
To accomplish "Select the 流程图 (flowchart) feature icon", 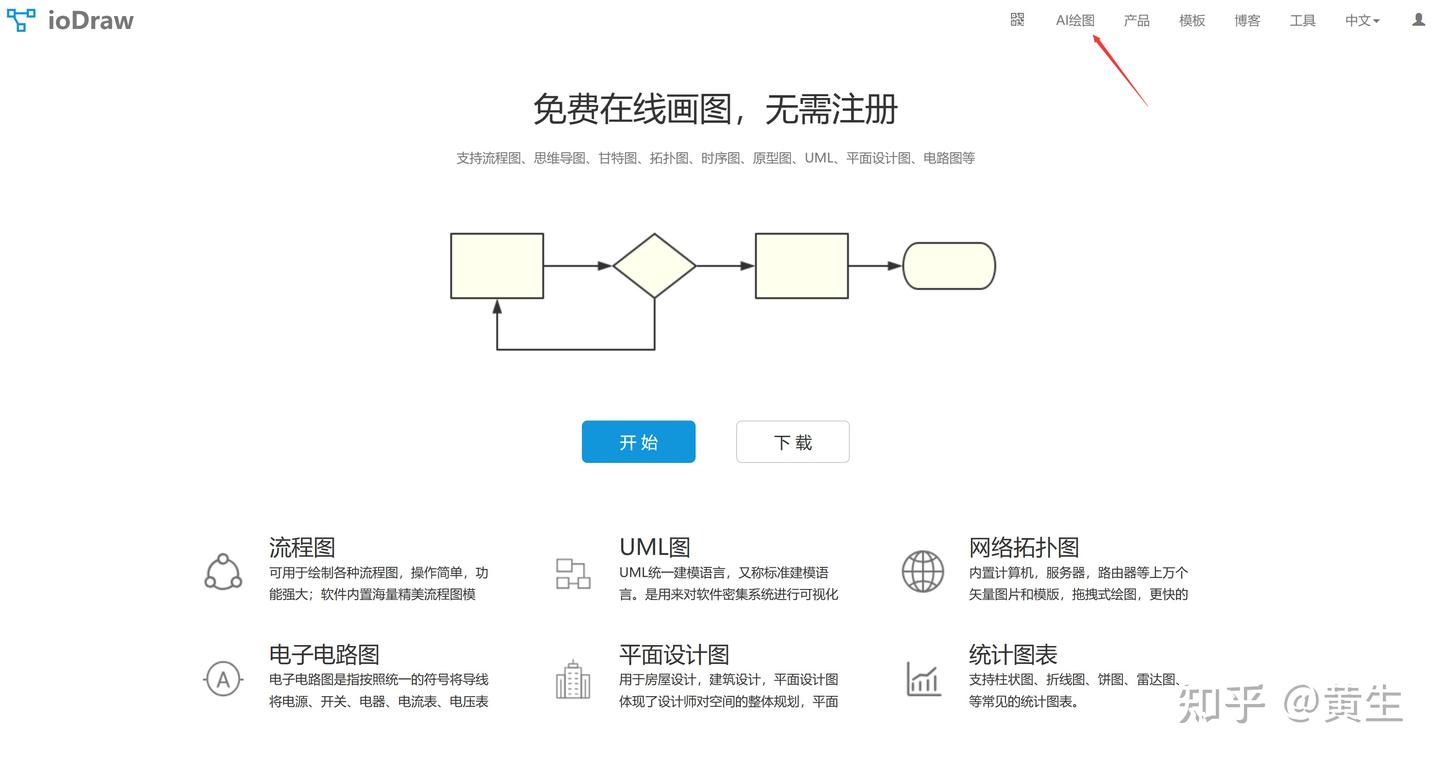I will click(x=222, y=571).
